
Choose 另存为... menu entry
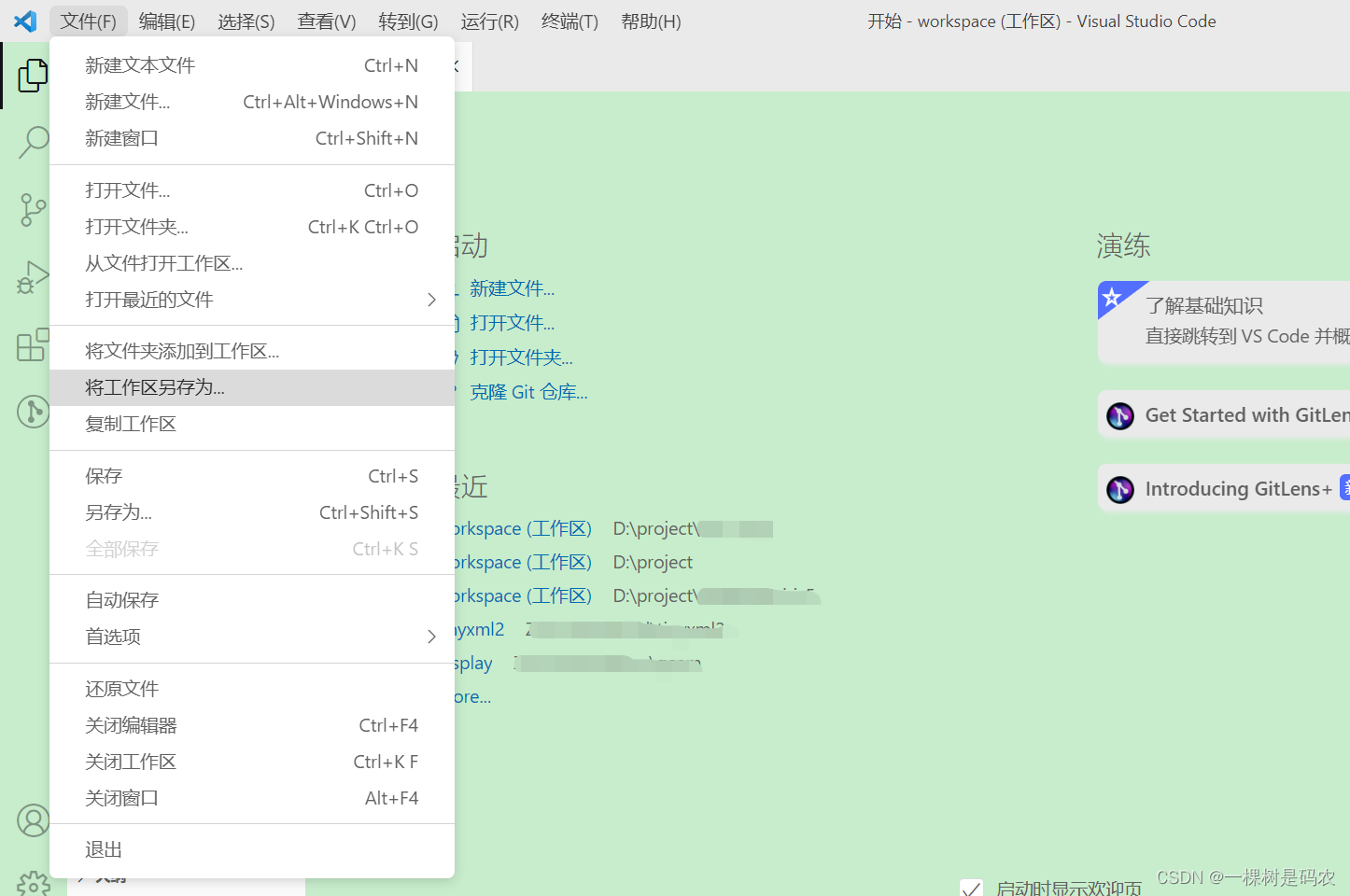coord(252,512)
